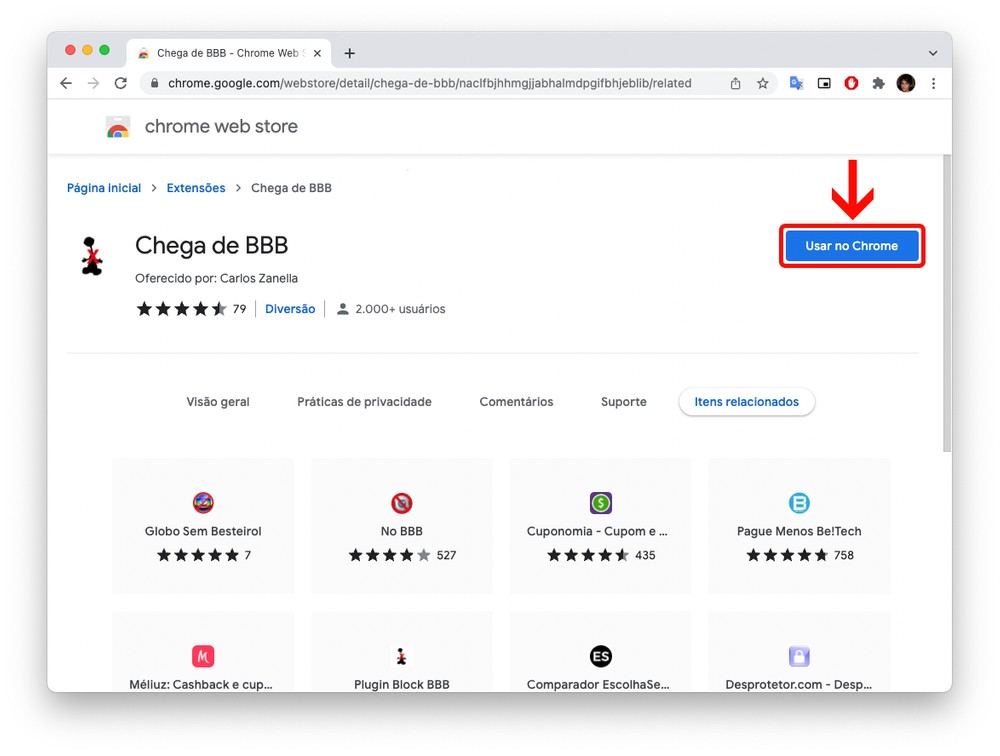Open the Extensions puzzle piece menu
This screenshot has height=756, width=1000.
pyautogui.click(x=879, y=84)
